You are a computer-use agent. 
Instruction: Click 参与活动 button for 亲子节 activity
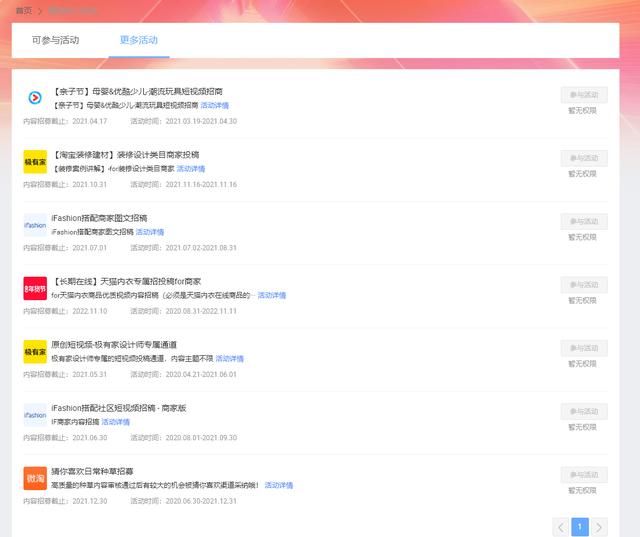584,95
